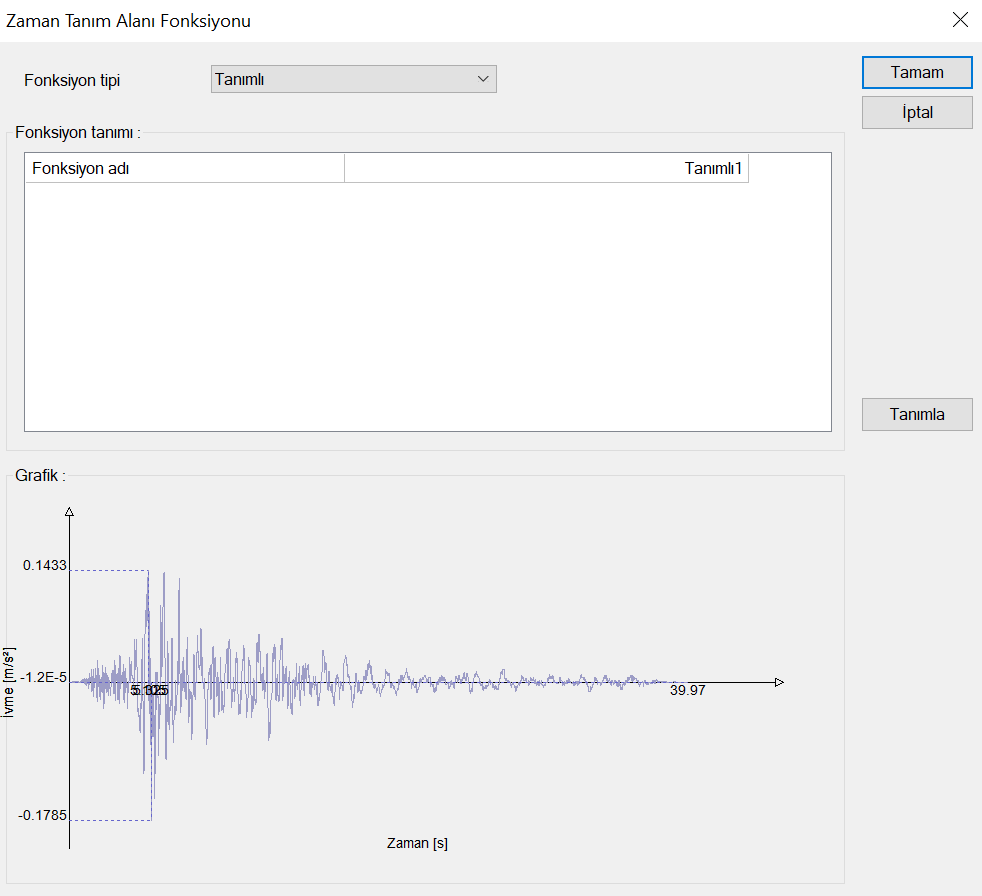
Task: Cancel using the İptal button
Action: click(917, 113)
